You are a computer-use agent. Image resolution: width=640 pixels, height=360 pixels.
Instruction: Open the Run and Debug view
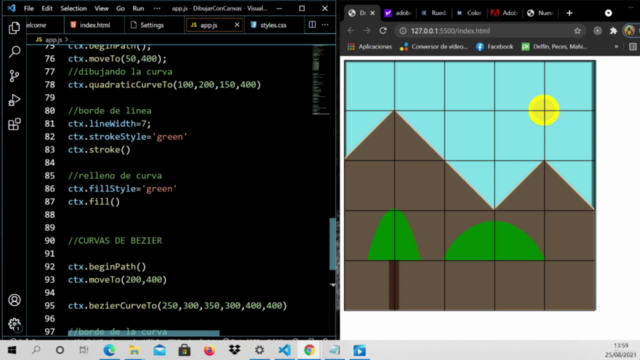coord(14,100)
